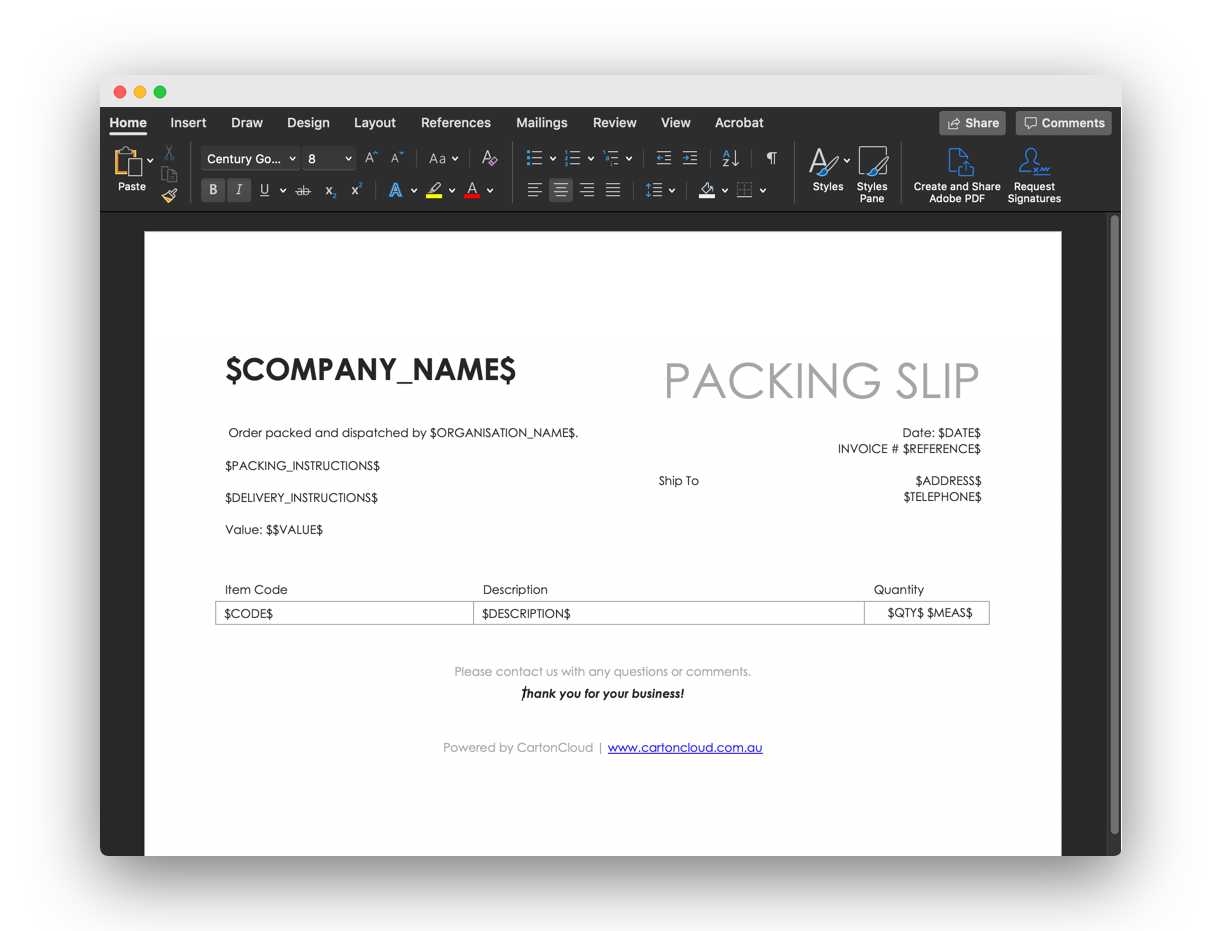This screenshot has width=1222, height=931.
Task: Increase indent of the paragraph
Action: pos(690,158)
